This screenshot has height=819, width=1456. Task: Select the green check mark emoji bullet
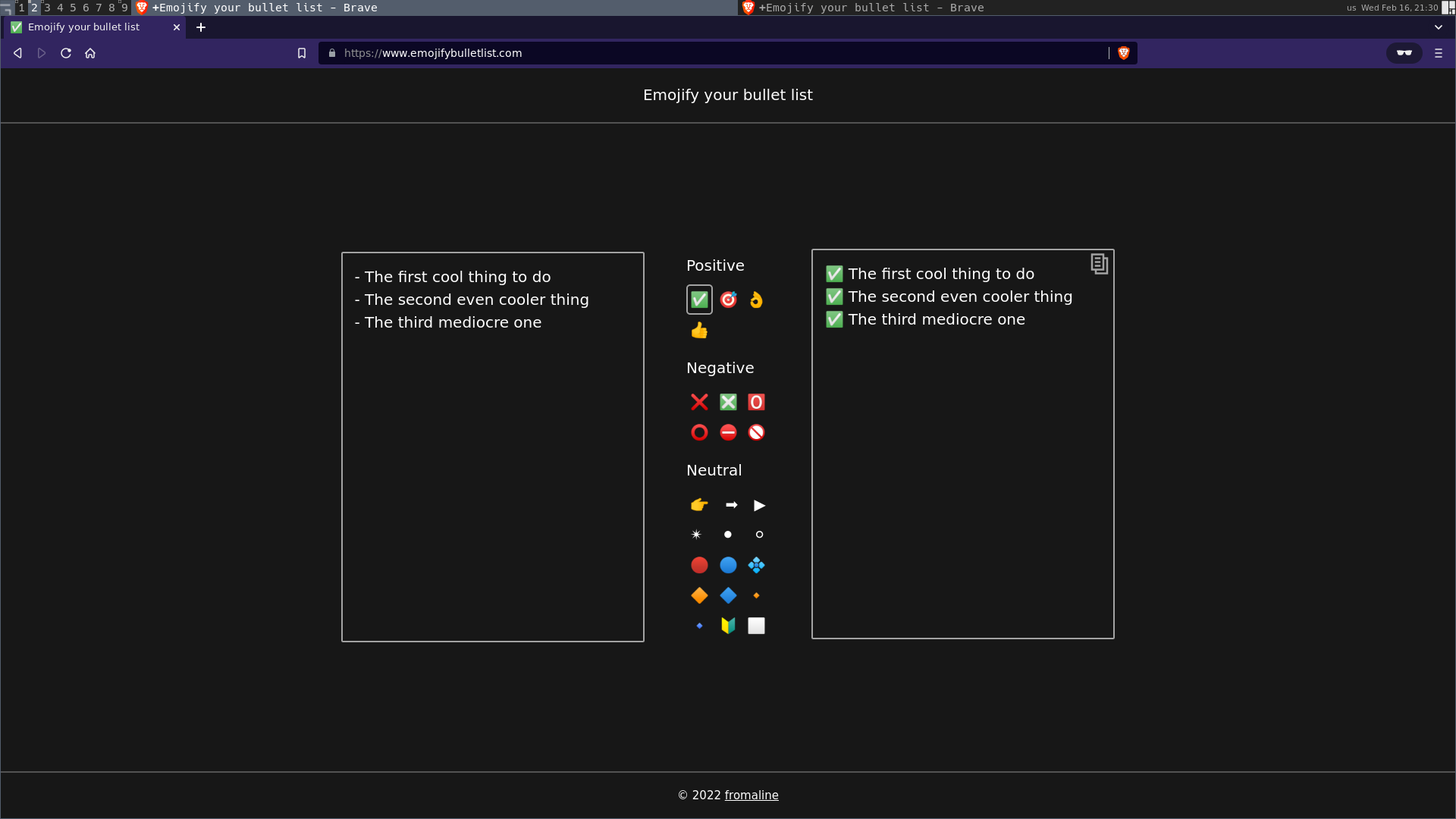pos(699,300)
